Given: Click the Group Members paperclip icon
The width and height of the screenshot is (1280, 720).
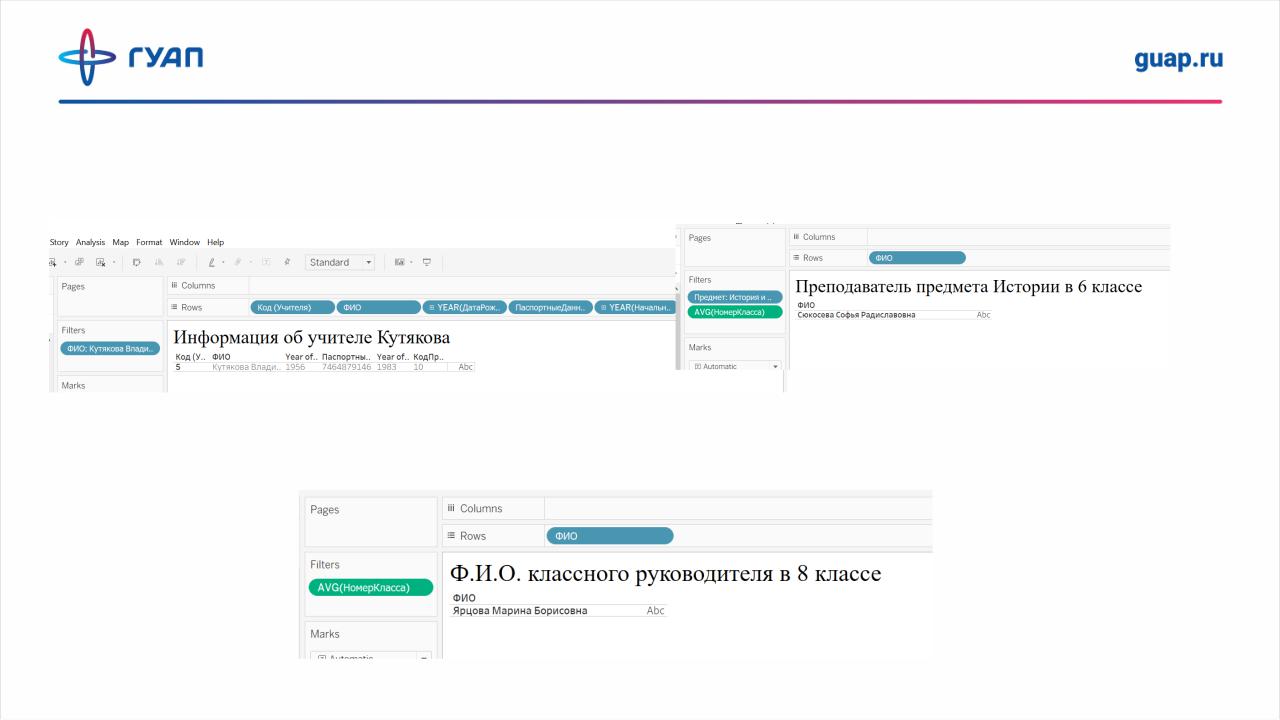Looking at the screenshot, I should [236, 262].
